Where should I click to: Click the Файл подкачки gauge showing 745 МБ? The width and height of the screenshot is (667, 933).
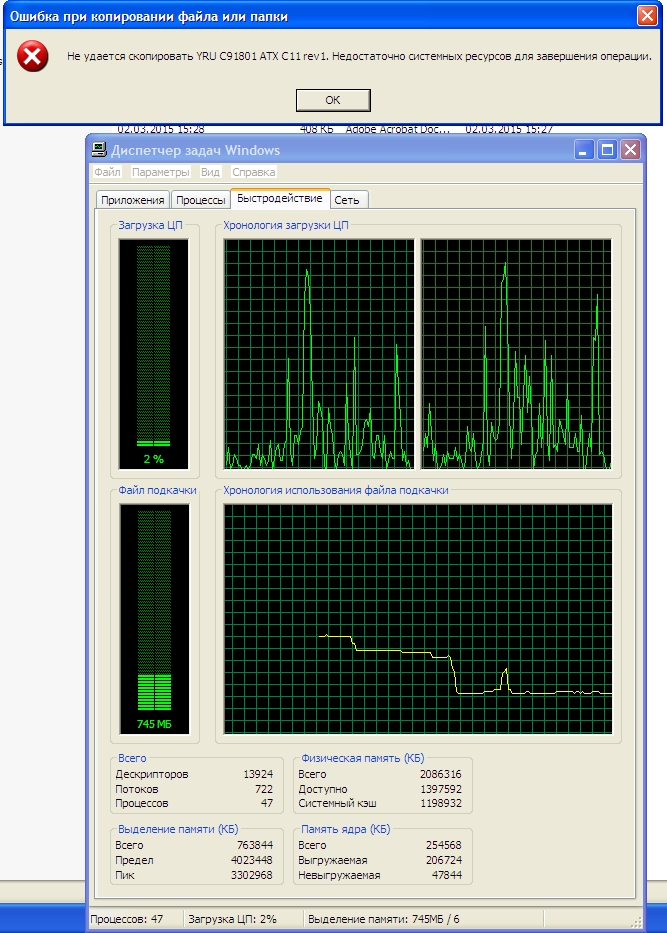point(154,619)
